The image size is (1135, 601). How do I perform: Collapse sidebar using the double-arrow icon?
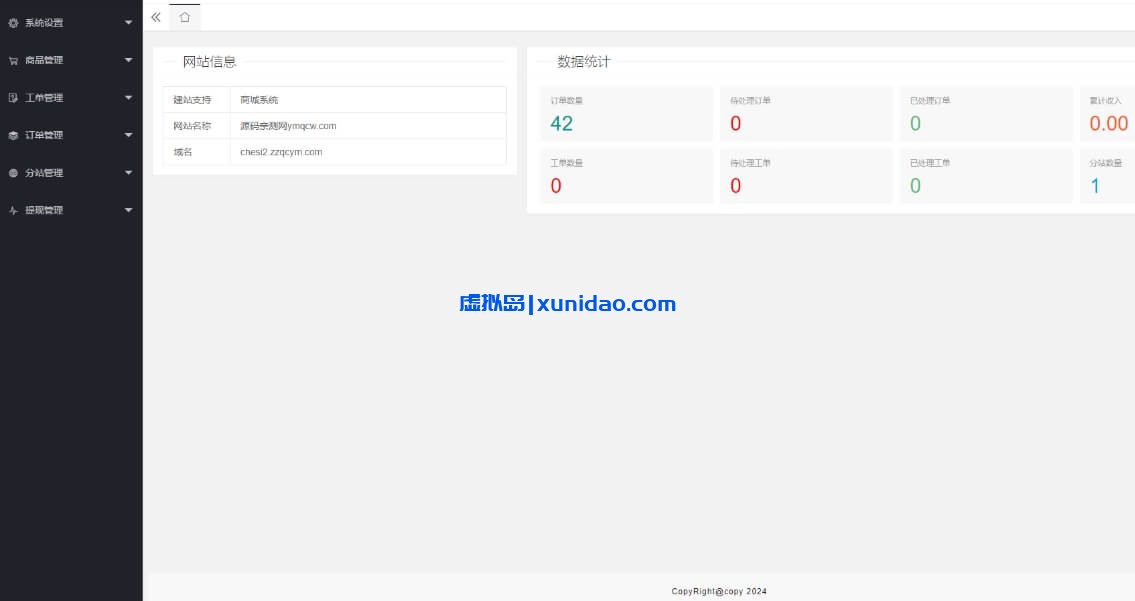tap(156, 17)
